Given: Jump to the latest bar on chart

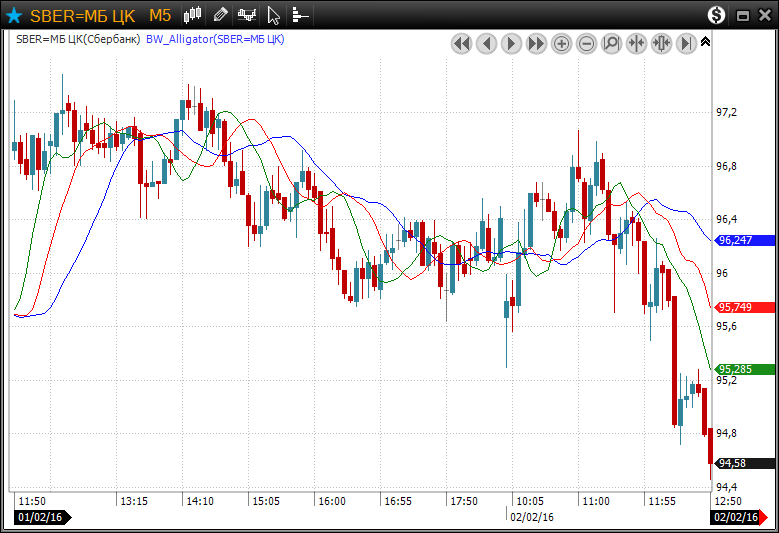Looking at the screenshot, I should click(x=686, y=43).
